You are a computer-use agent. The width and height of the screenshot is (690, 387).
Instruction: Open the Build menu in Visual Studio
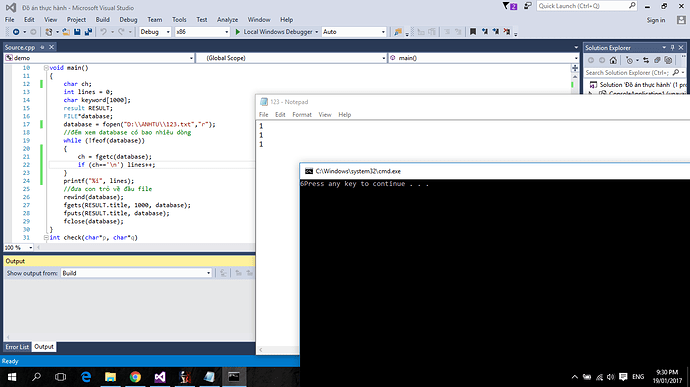click(x=103, y=20)
